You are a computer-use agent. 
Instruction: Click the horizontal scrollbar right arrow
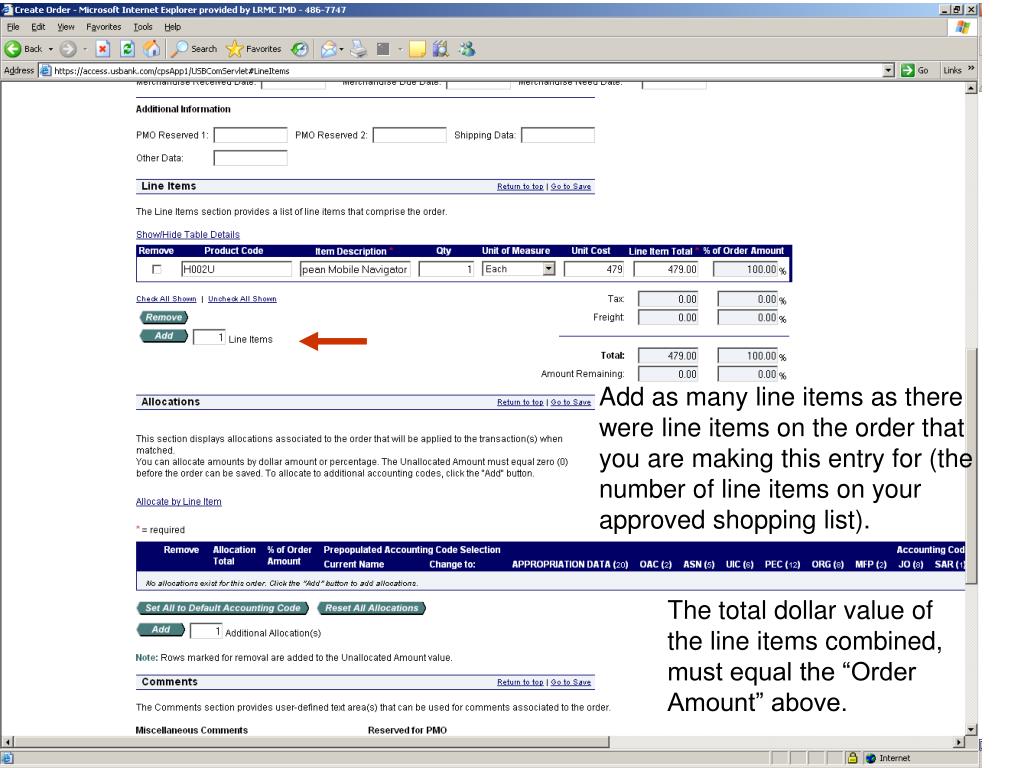[959, 742]
